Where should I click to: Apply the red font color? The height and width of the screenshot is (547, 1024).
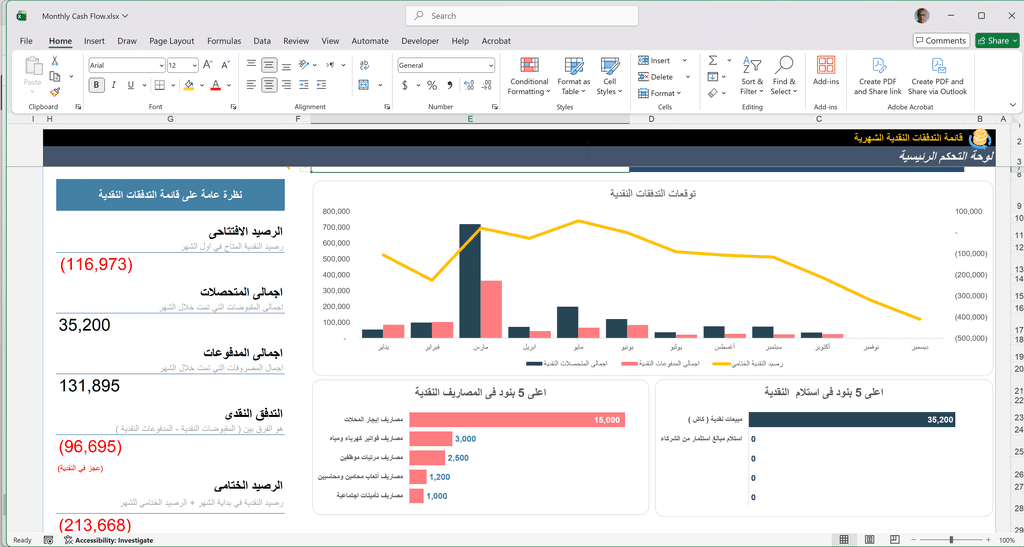216,85
